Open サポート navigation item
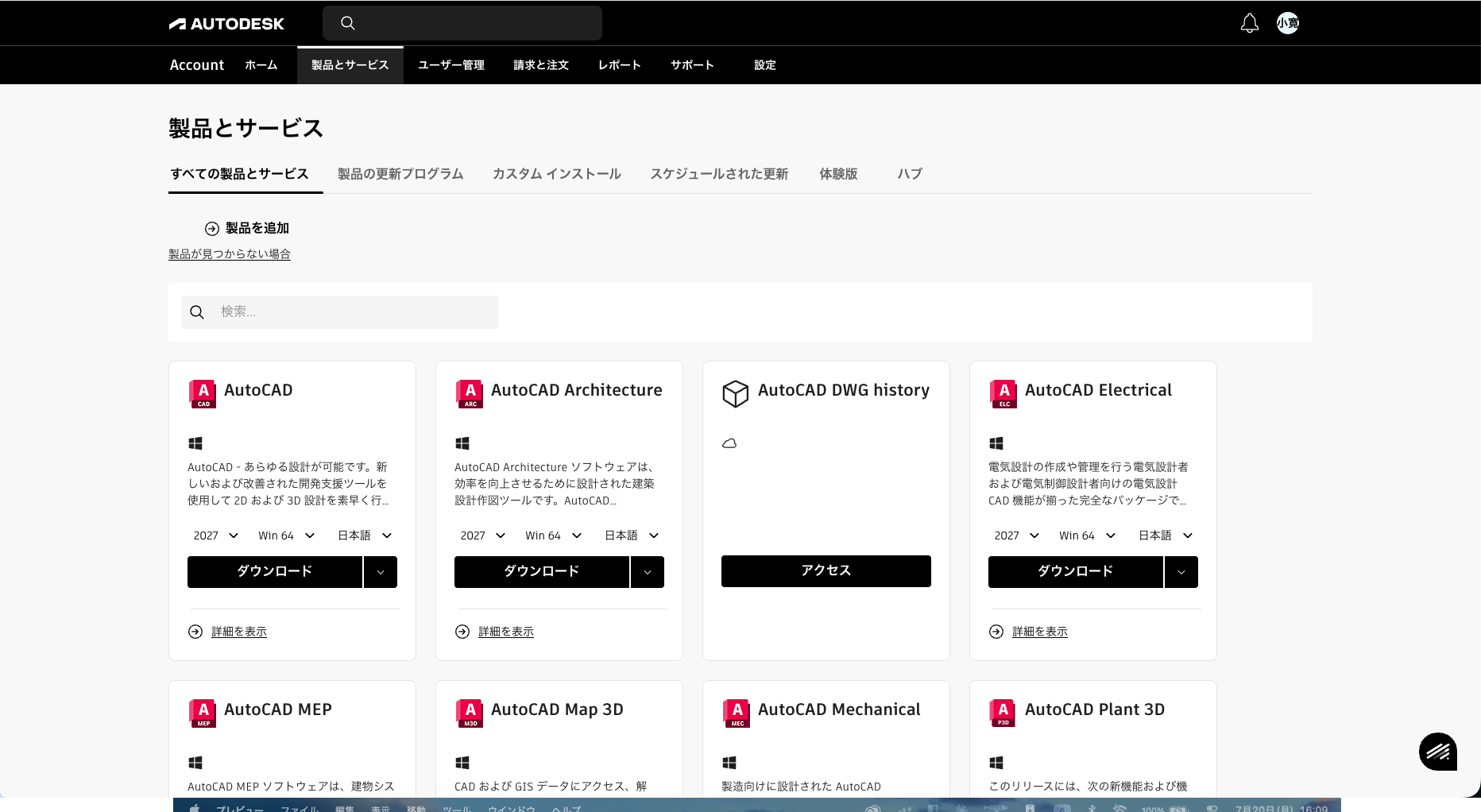 tap(692, 65)
